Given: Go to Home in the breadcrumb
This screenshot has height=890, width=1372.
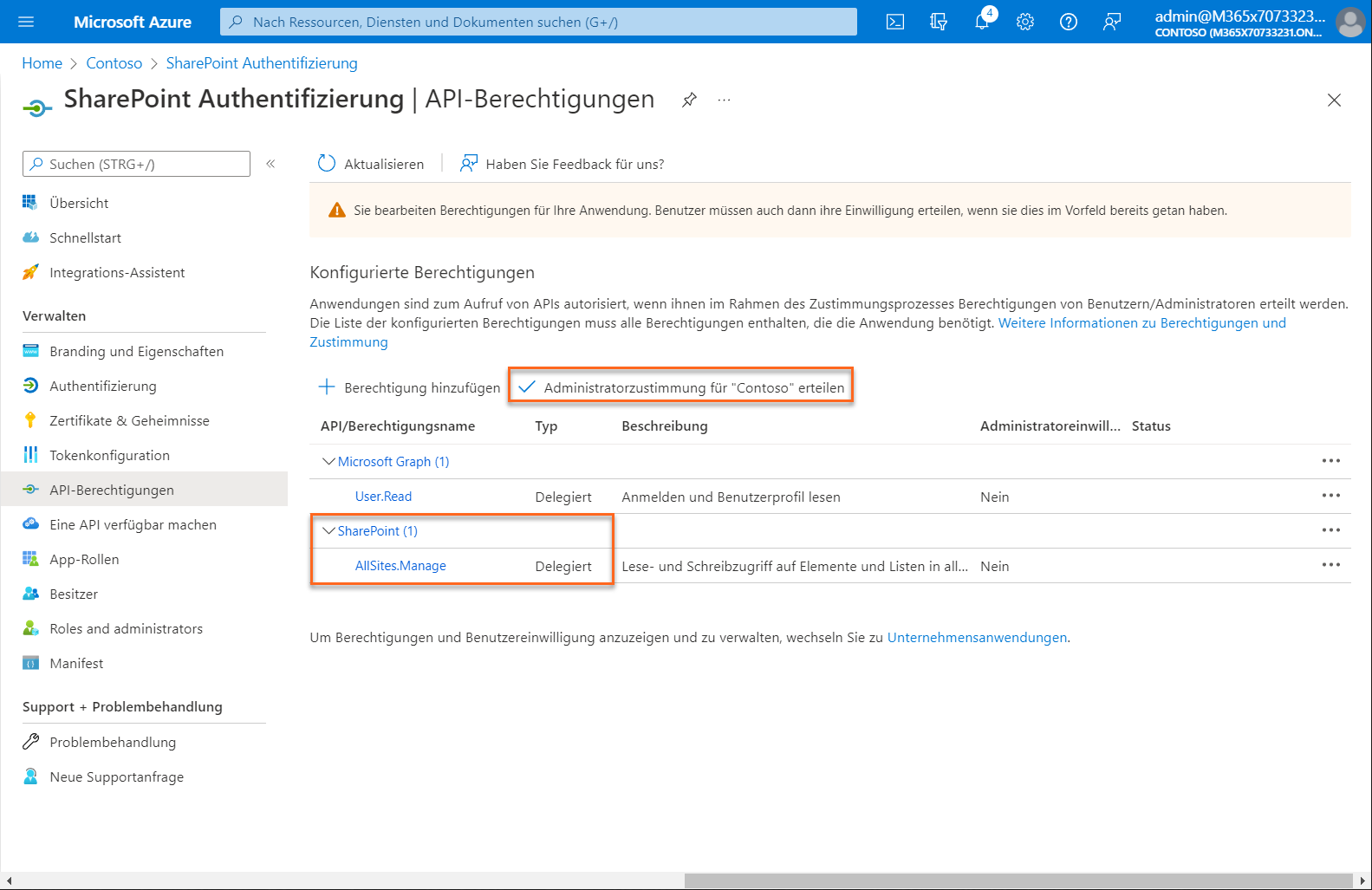Looking at the screenshot, I should [x=42, y=63].
